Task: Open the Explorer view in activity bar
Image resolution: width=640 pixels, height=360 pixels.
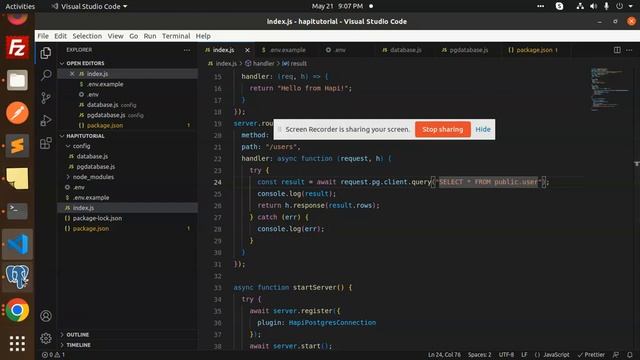Action: [x=46, y=53]
